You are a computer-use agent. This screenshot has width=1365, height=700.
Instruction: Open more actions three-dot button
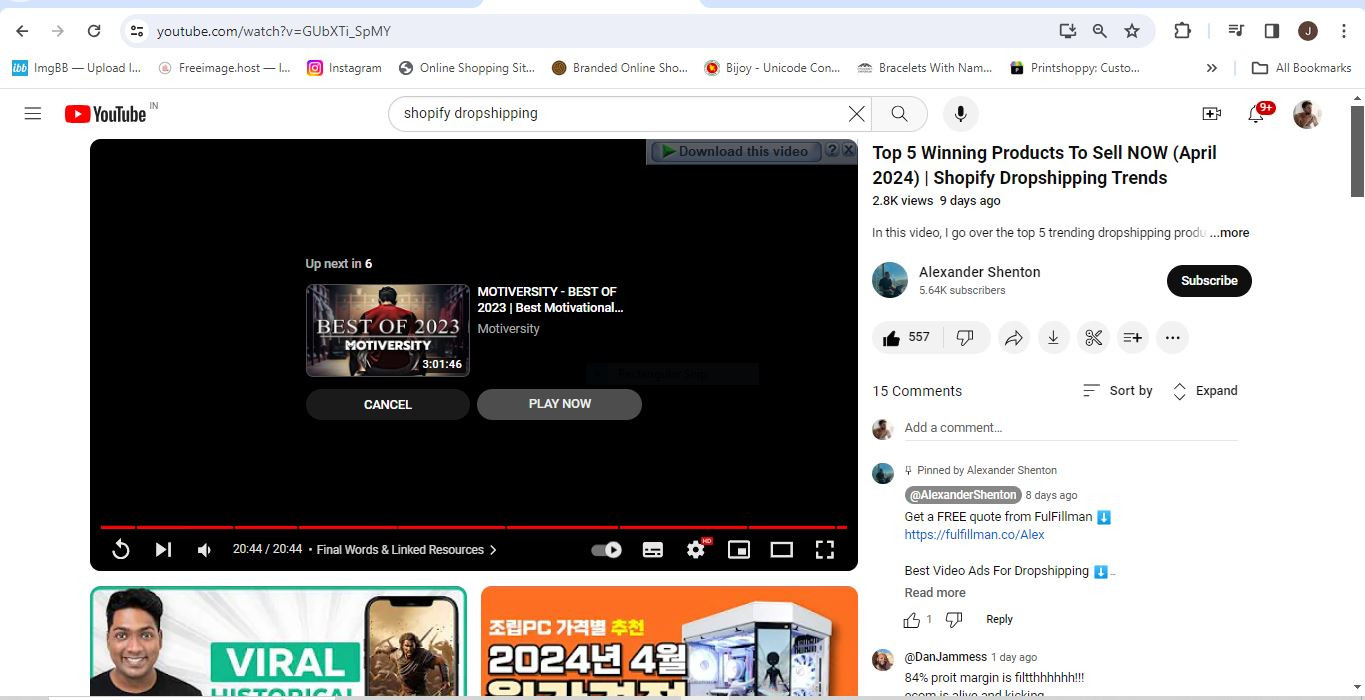click(1172, 338)
